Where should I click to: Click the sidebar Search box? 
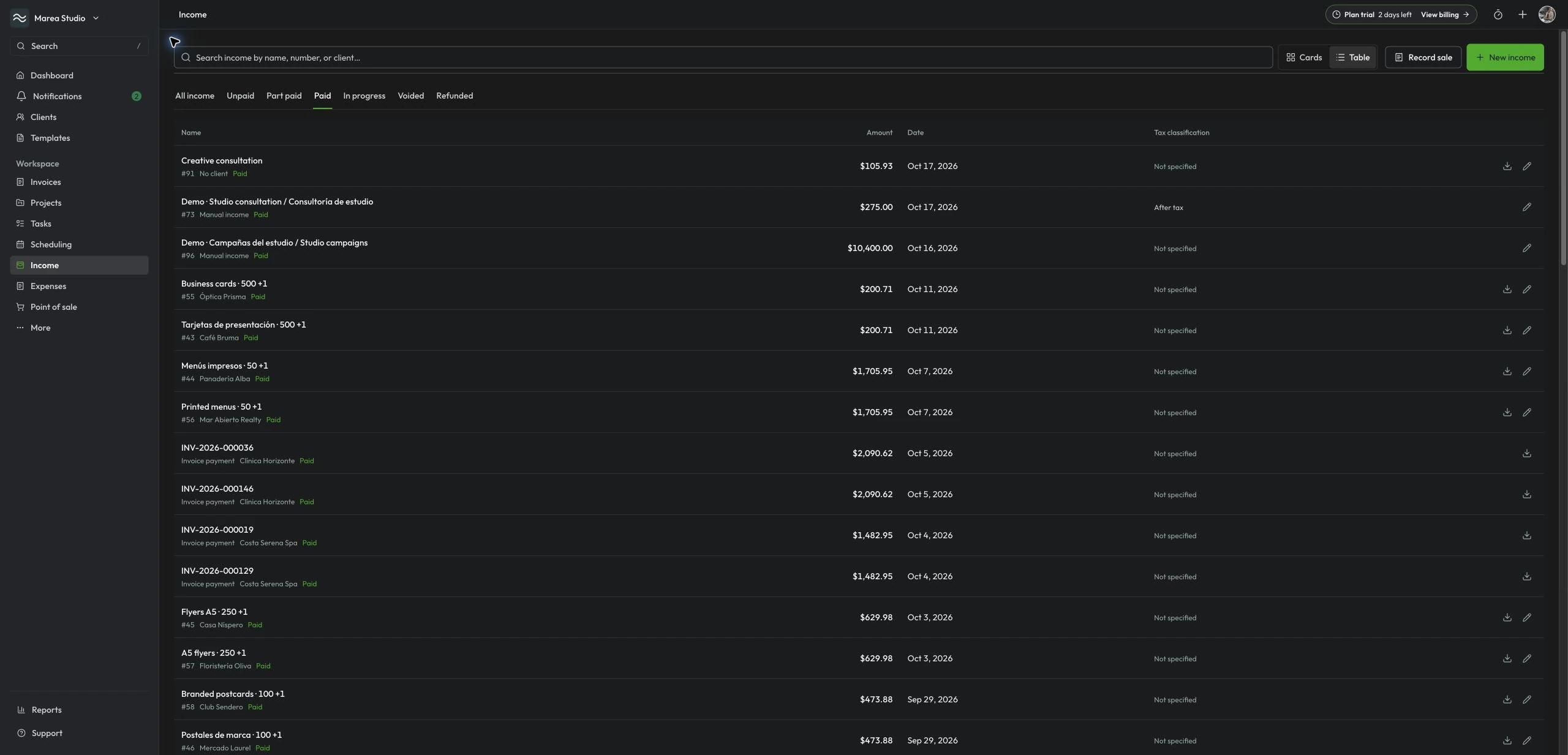pos(79,46)
